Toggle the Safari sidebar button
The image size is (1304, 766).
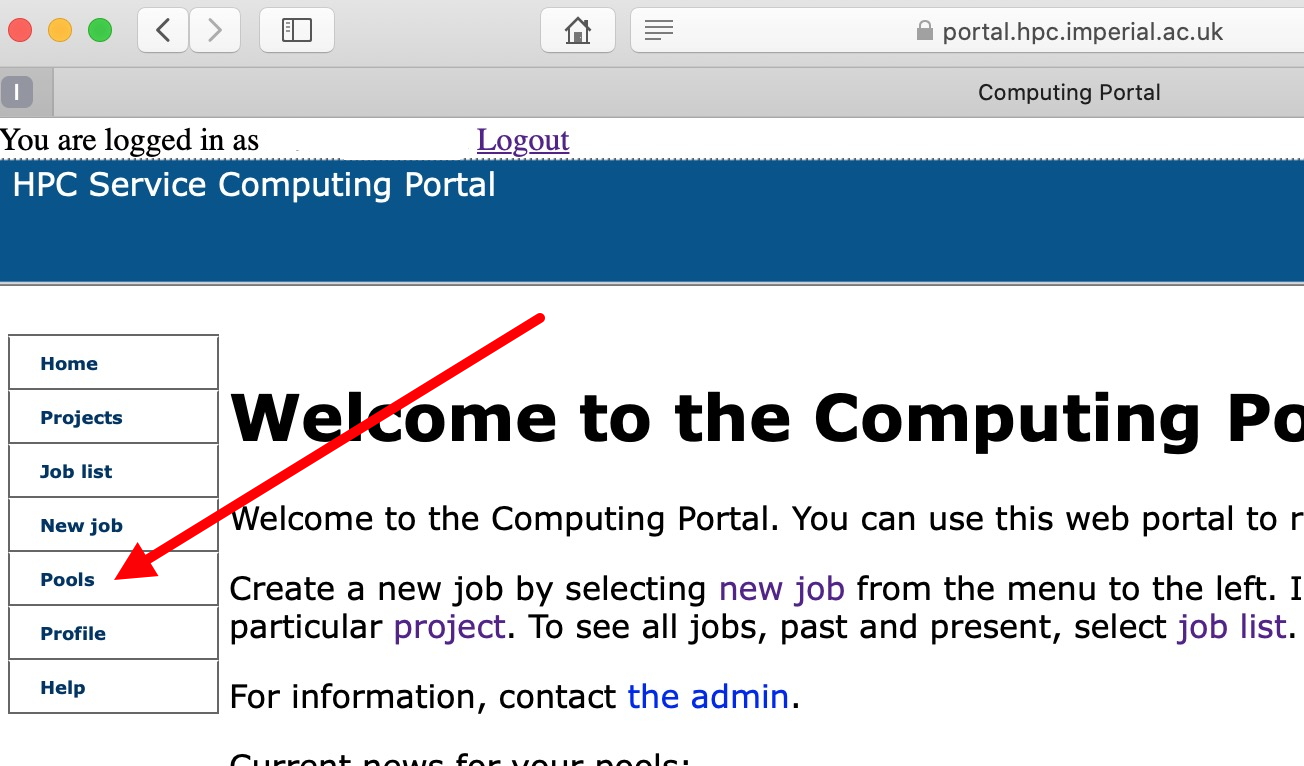pyautogui.click(x=296, y=31)
